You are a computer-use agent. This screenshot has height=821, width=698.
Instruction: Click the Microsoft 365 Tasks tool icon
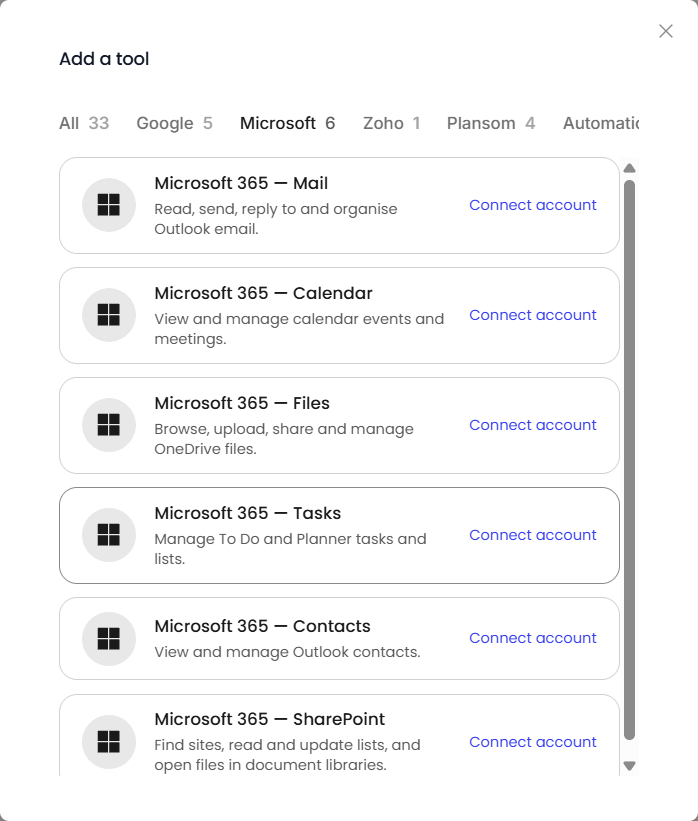click(109, 535)
